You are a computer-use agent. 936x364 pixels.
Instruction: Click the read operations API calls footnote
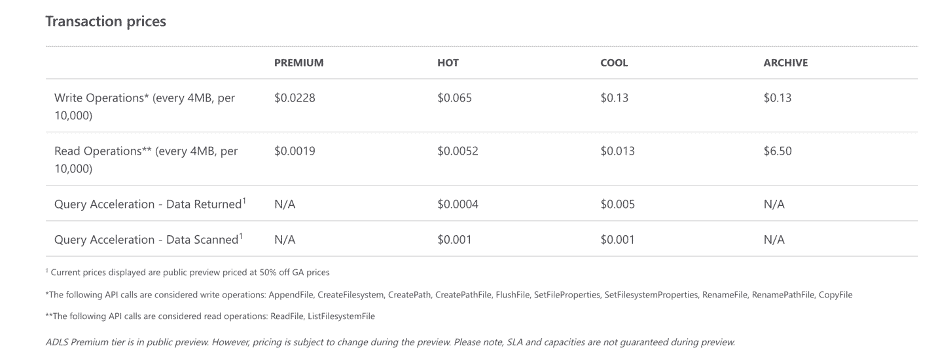coord(210,316)
